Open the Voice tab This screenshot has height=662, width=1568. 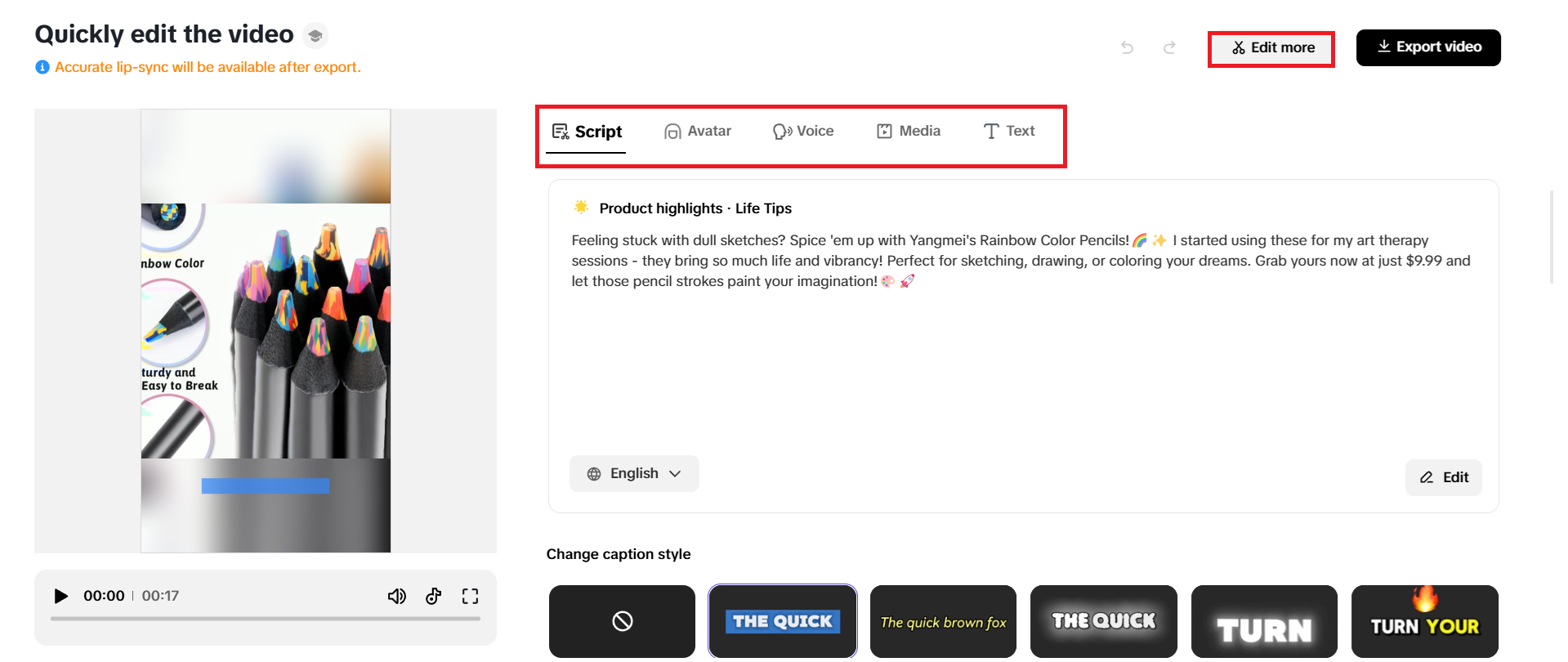pyautogui.click(x=803, y=131)
